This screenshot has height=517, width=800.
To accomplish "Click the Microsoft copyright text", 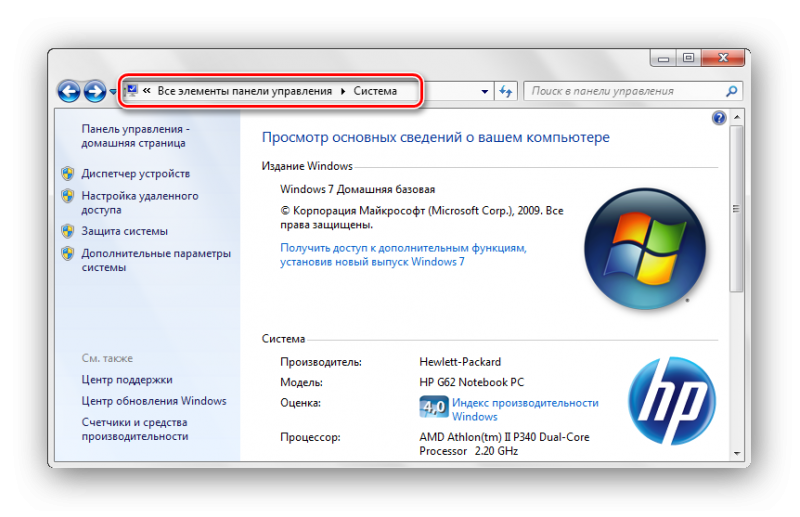I will (422, 218).
